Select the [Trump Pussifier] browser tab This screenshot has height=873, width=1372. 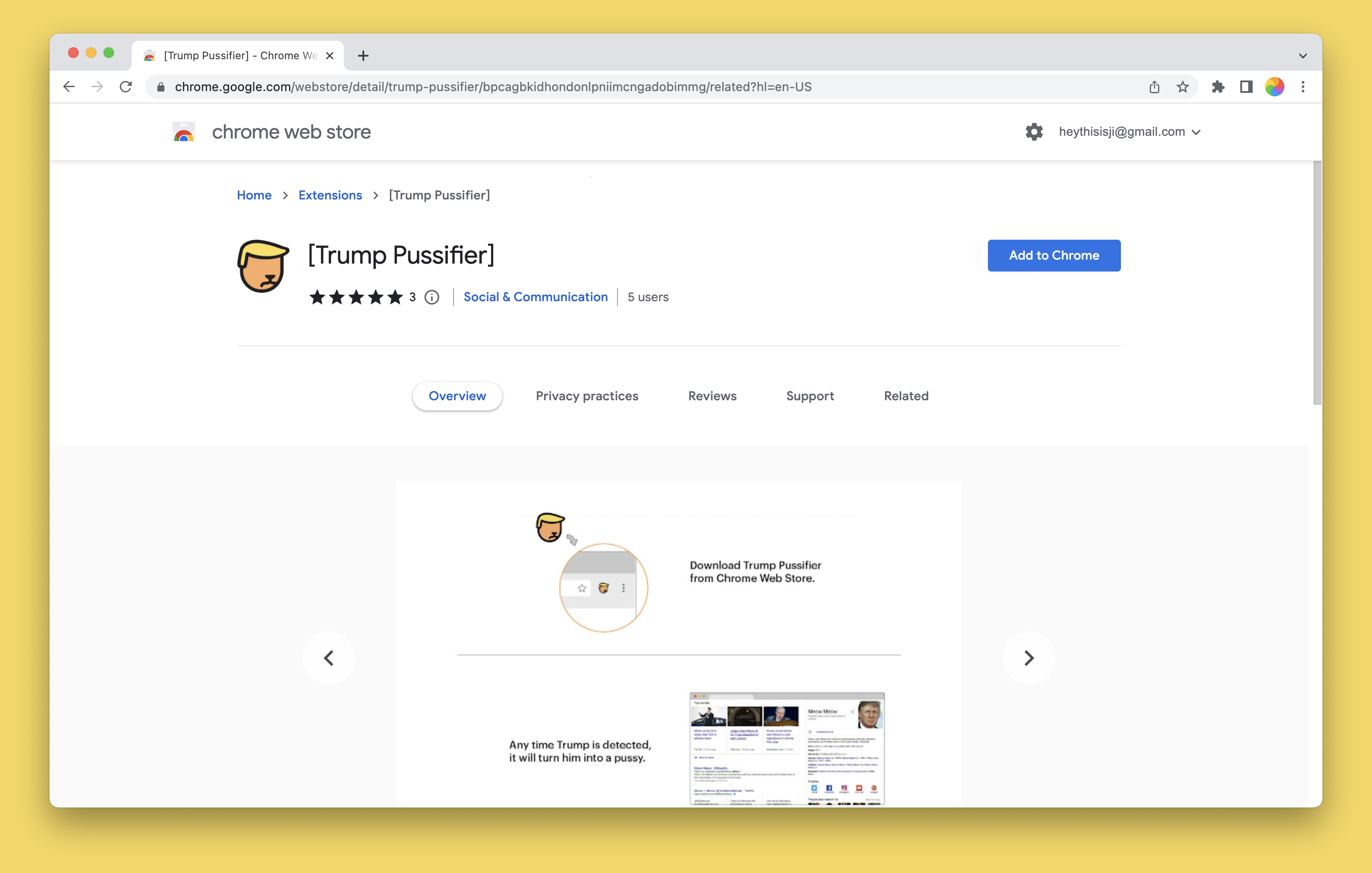238,55
